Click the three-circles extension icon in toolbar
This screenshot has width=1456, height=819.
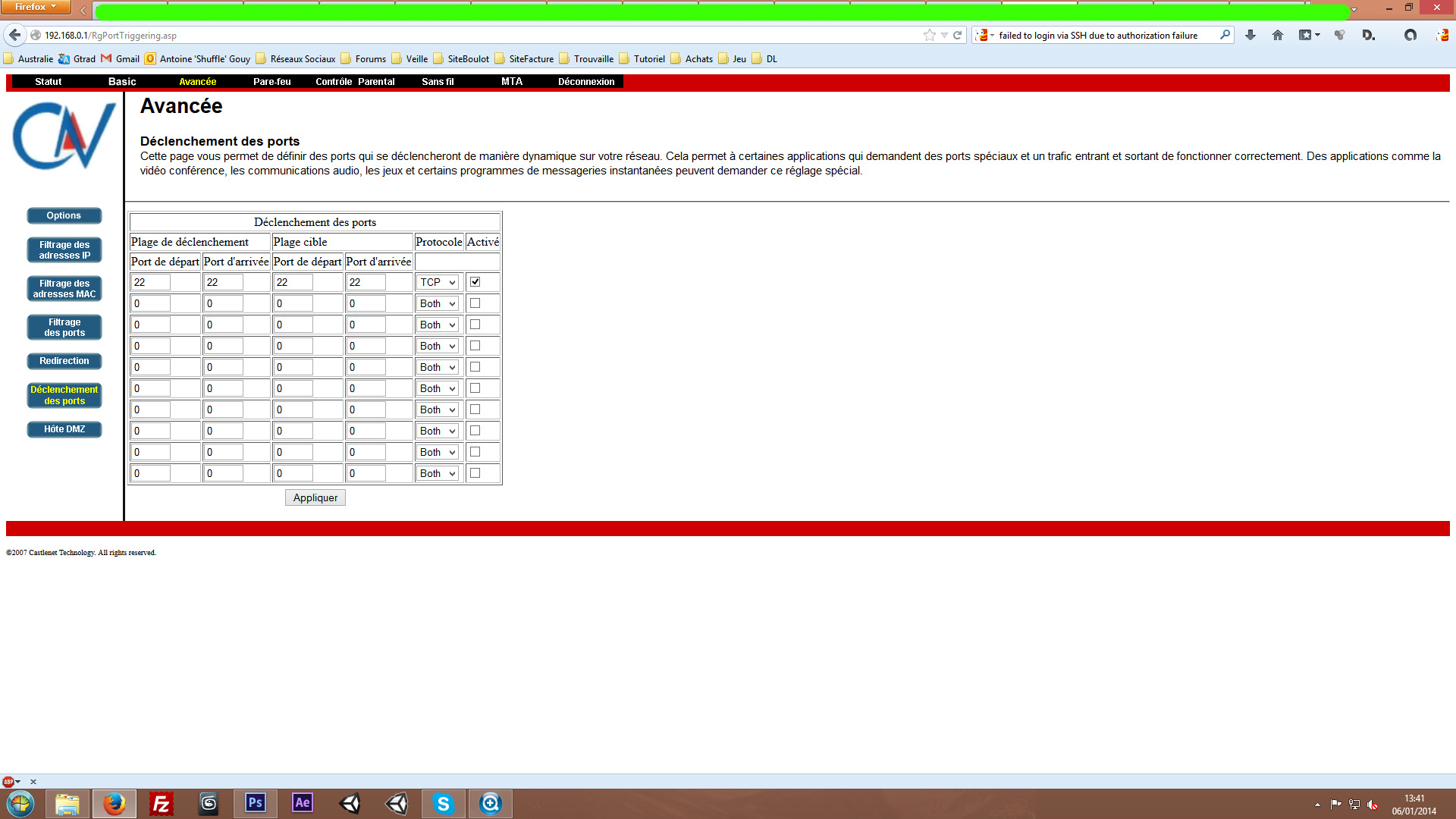pyautogui.click(x=1340, y=35)
